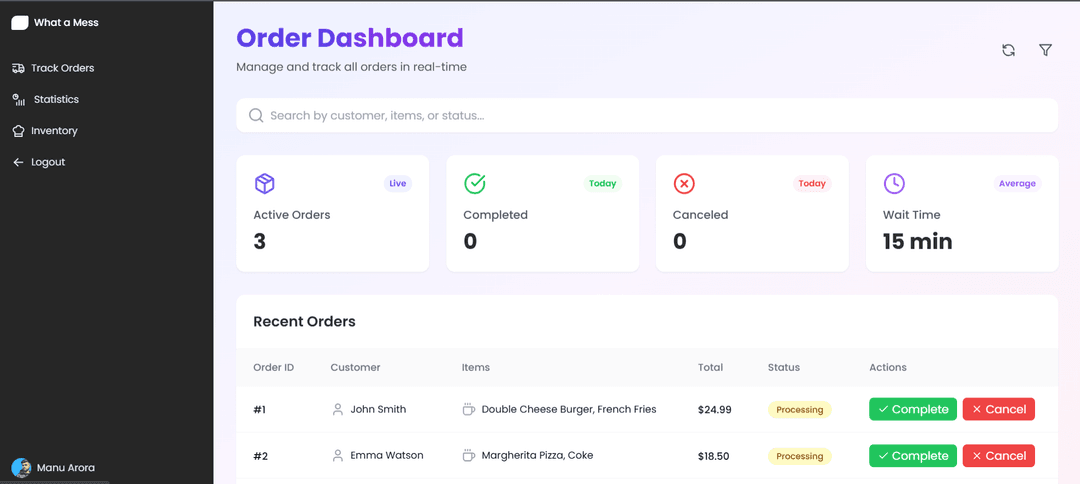1080x484 pixels.
Task: Click the Wait Time clock icon
Action: tap(894, 184)
